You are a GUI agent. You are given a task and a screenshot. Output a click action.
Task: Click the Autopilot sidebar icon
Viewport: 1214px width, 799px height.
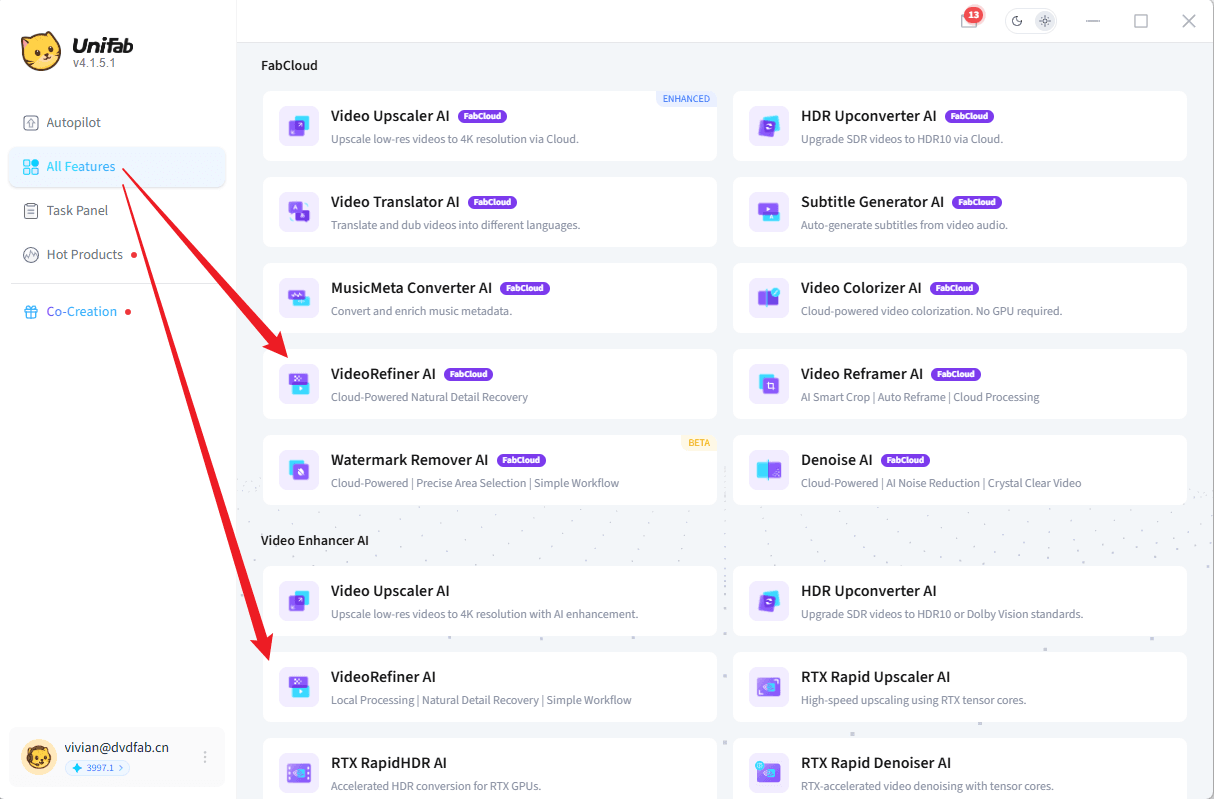pos(30,123)
